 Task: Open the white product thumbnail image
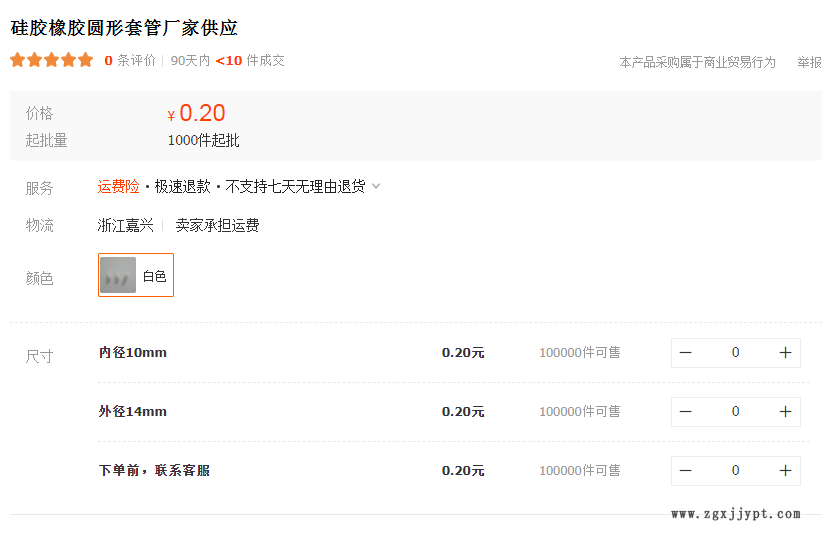pyautogui.click(x=118, y=275)
